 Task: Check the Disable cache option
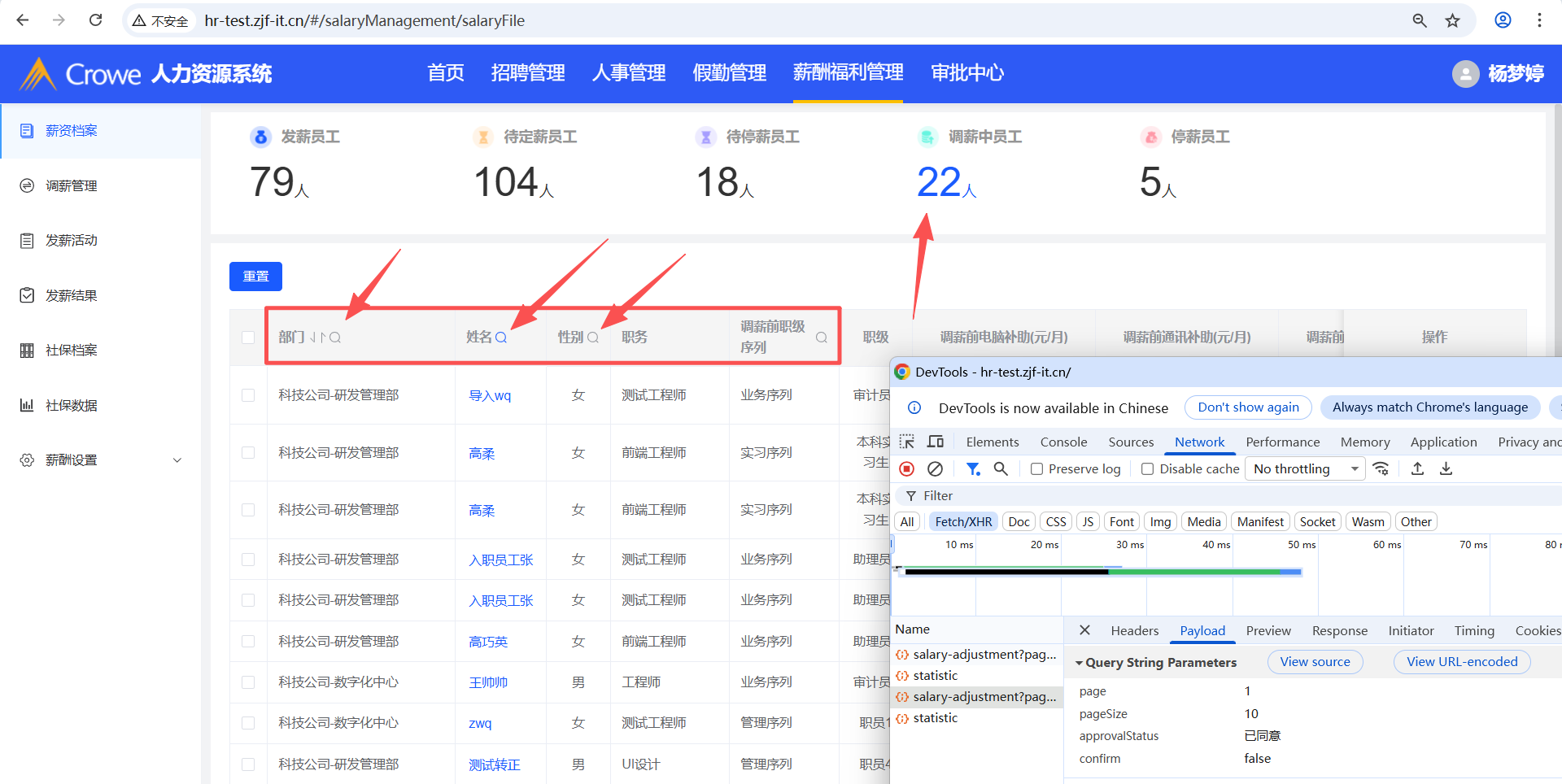[x=1147, y=469]
